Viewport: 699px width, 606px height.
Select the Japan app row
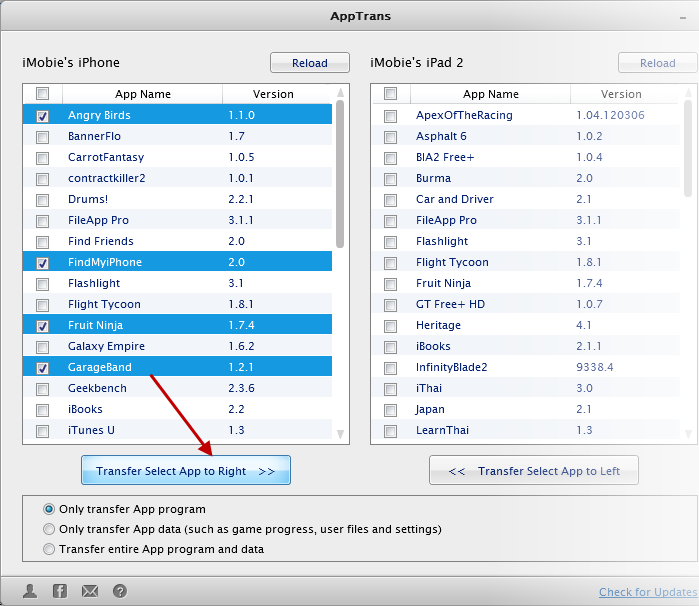pos(526,409)
